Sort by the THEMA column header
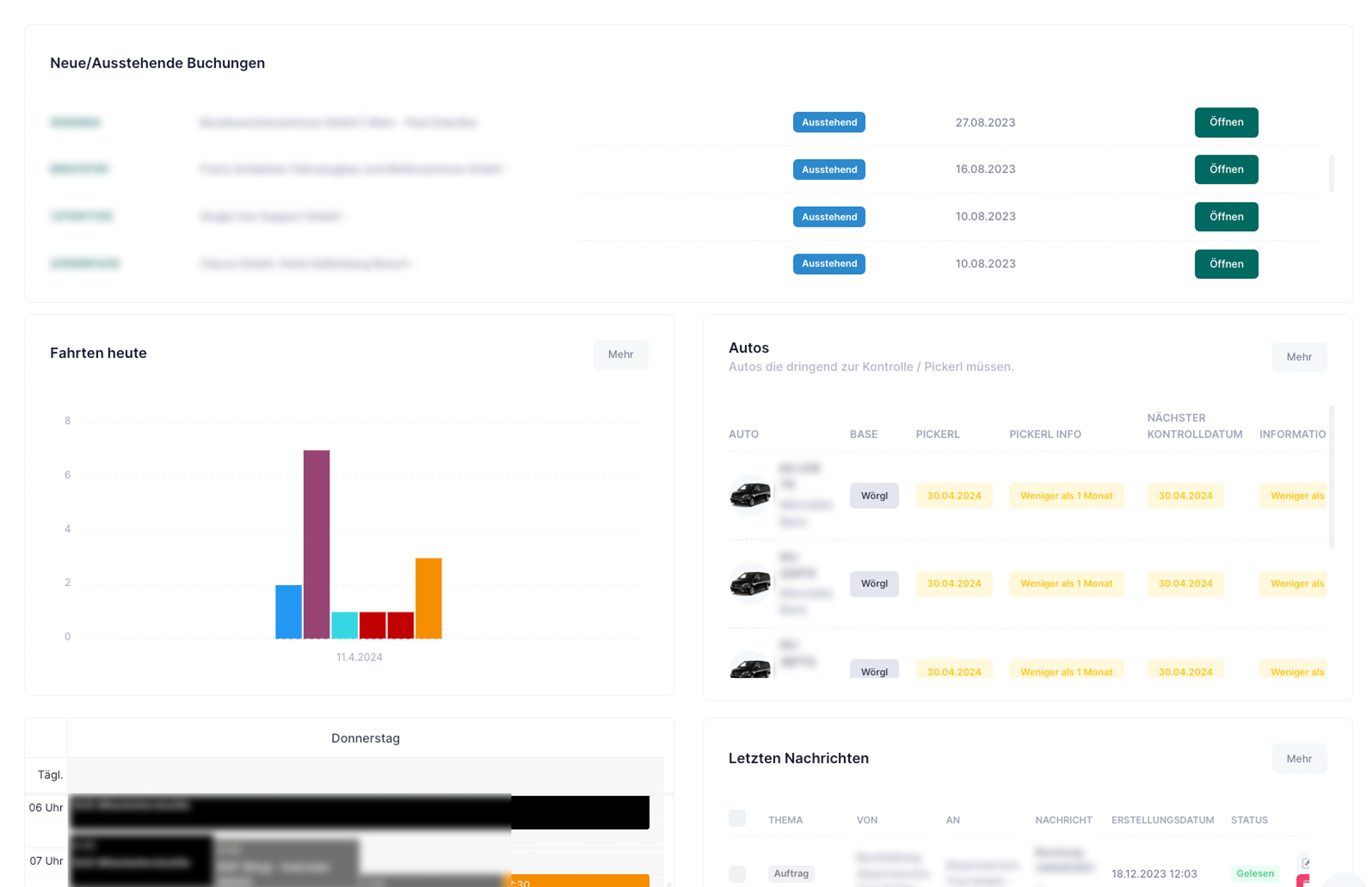The image size is (1372, 887). (785, 820)
